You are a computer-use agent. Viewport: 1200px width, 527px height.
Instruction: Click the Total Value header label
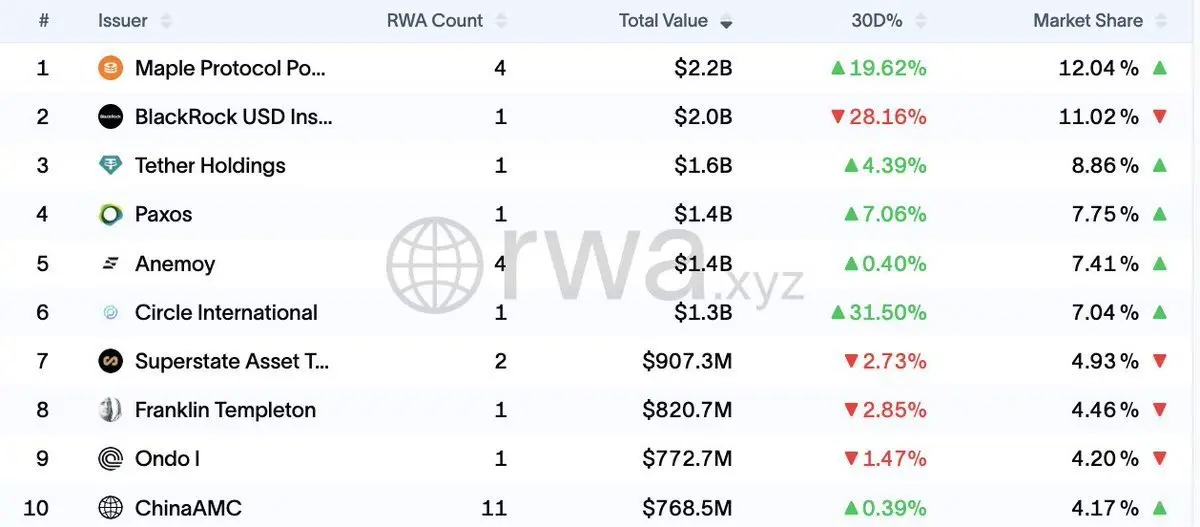tap(663, 21)
